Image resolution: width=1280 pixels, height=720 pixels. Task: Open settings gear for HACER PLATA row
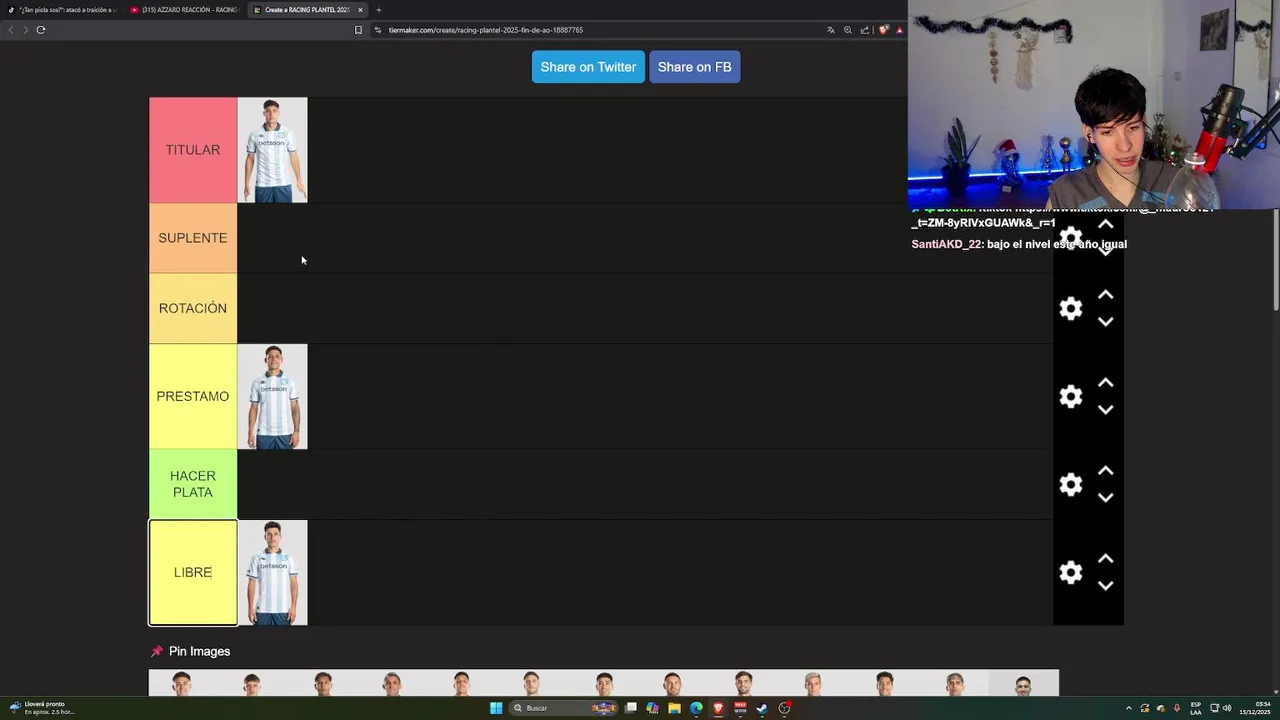coord(1071,484)
